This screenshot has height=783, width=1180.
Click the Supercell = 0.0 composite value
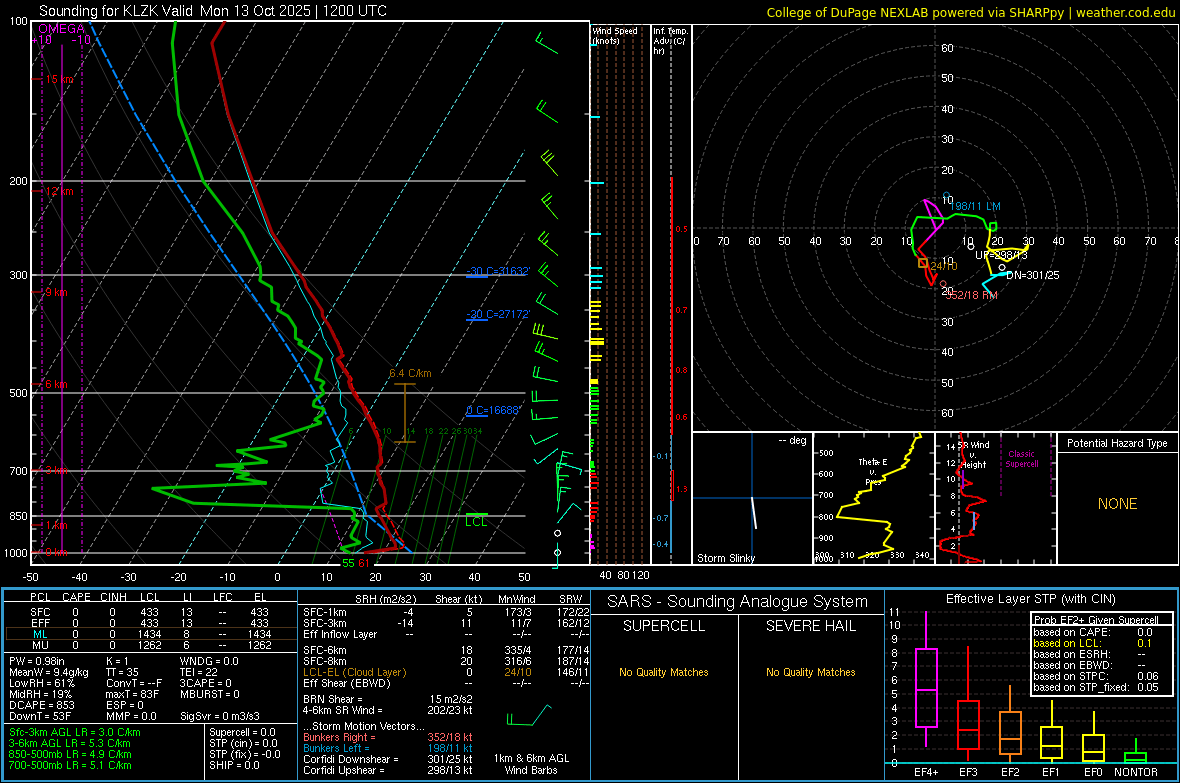242,732
